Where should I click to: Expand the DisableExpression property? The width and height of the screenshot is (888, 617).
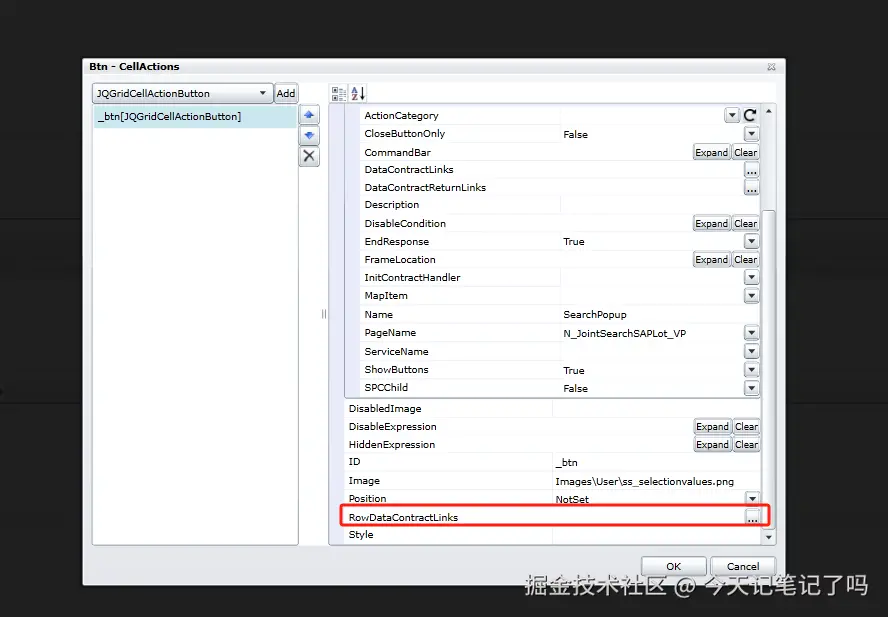tap(712, 427)
